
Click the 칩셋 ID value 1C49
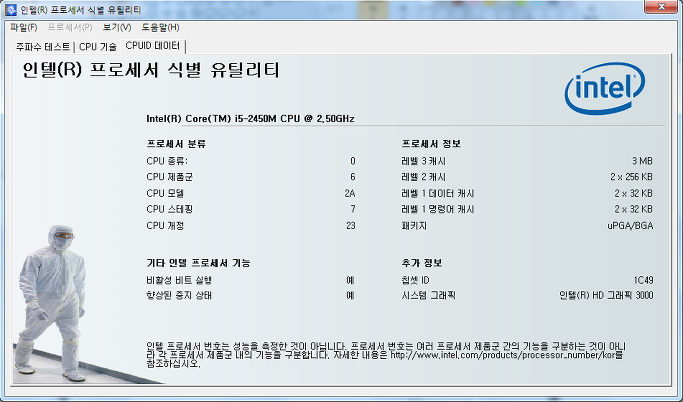coord(643,280)
